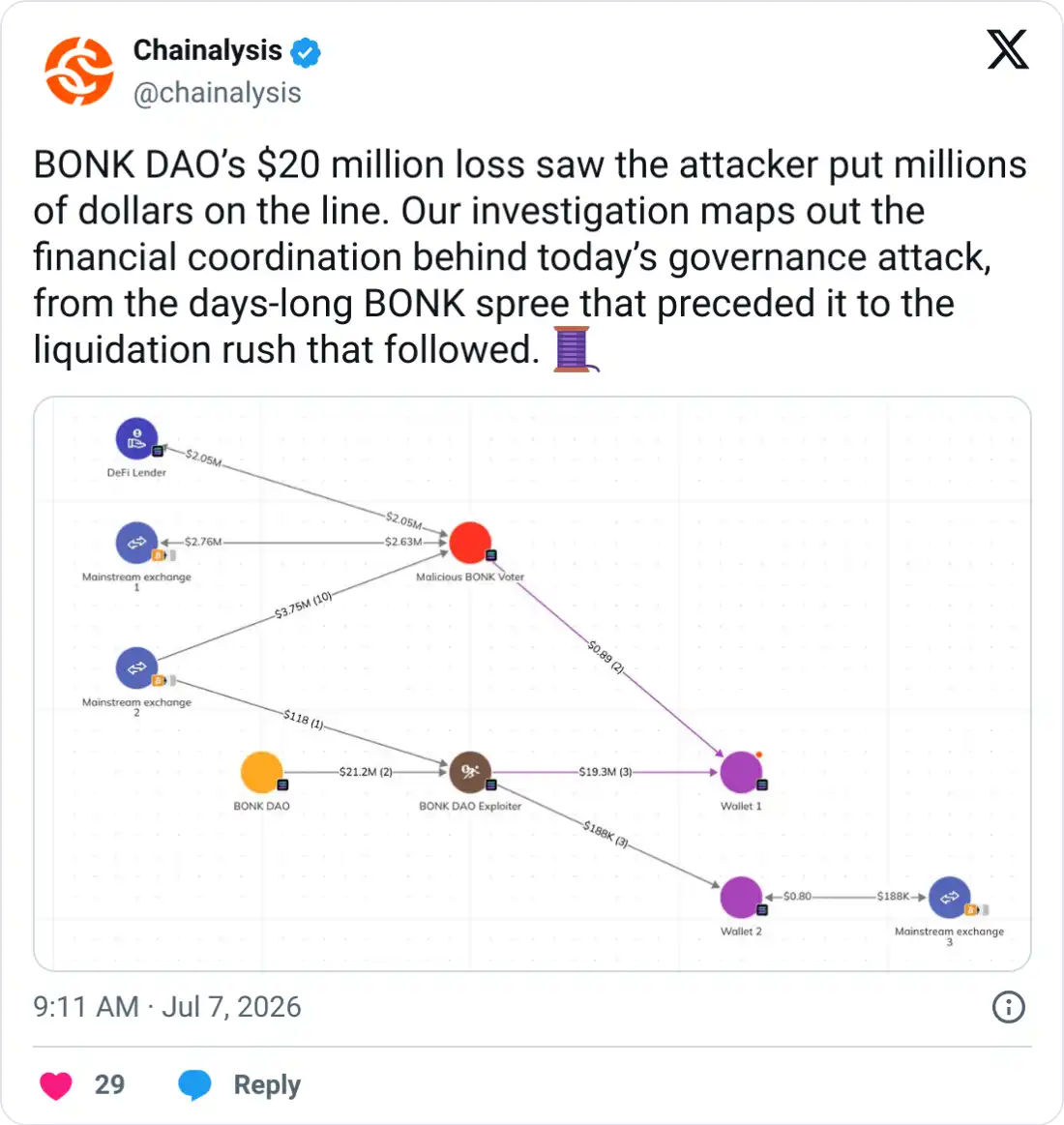Open the 9:11 AM Jul 7, 2026 timestamp
Screen dimensions: 1064x1125
(167, 1007)
